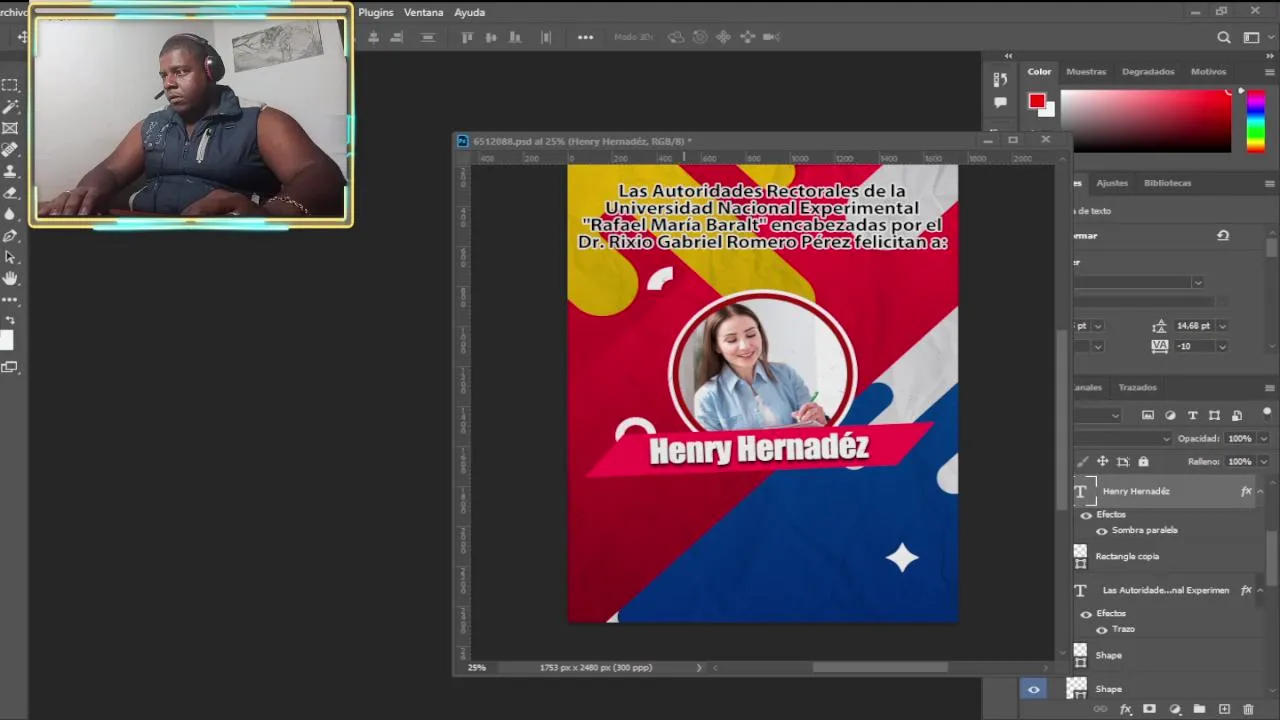
Task: Open the Comments panel icon
Action: coord(1000,102)
